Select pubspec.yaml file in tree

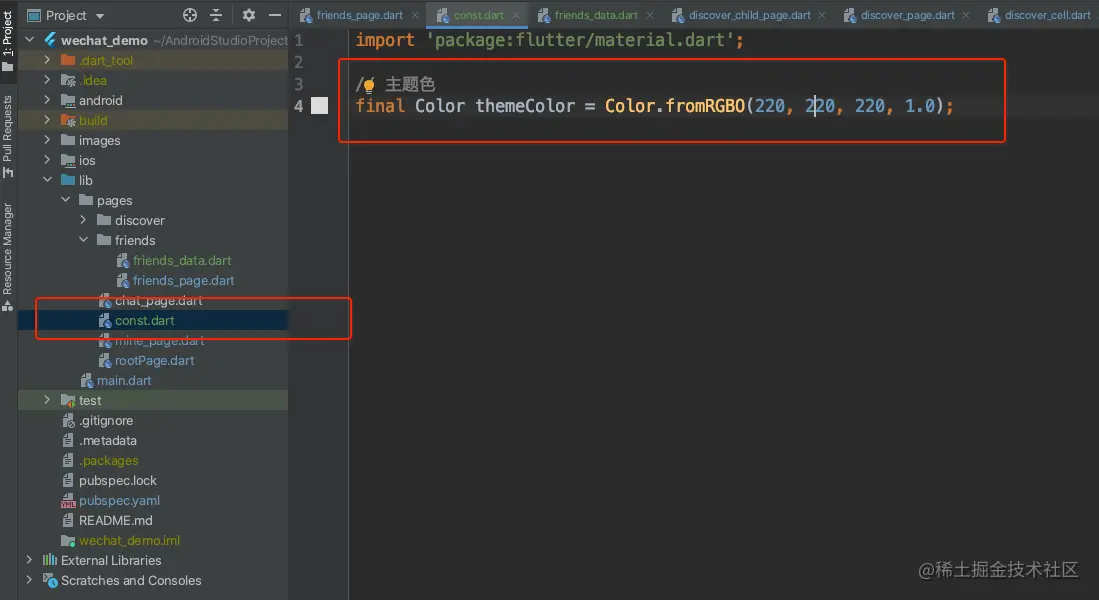[119, 500]
